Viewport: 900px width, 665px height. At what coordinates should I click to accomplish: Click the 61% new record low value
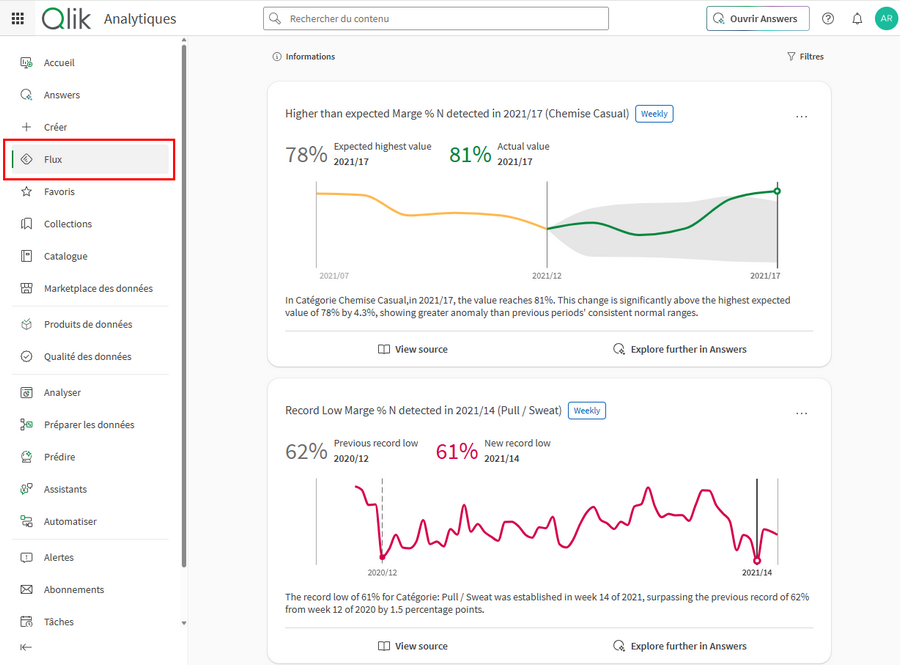point(456,452)
